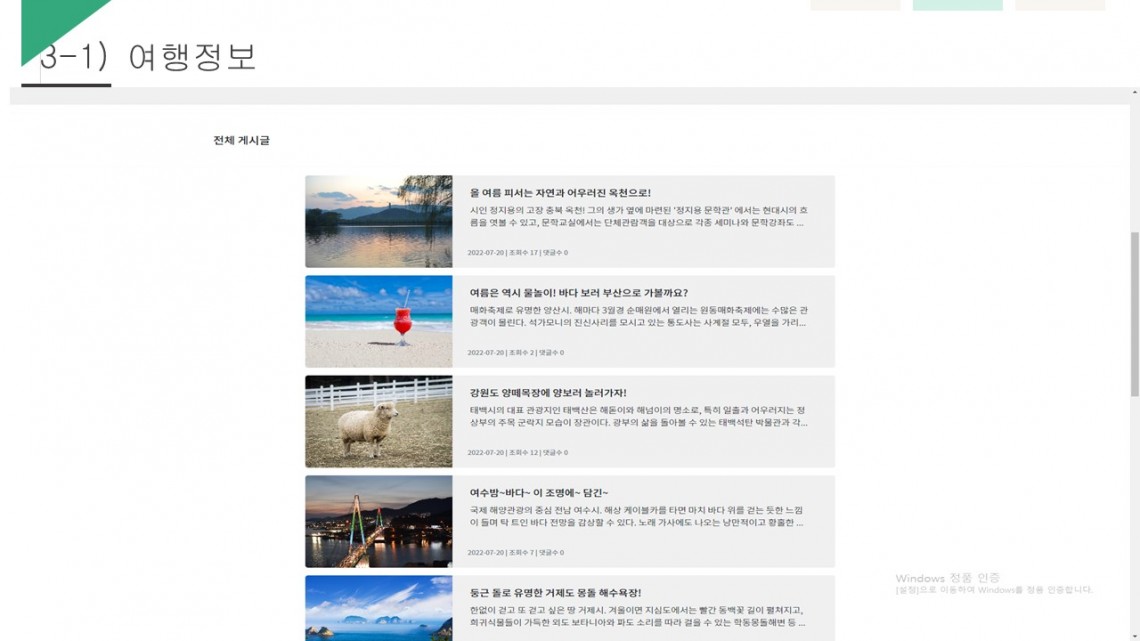Open the red drink beach thumbnail
The width and height of the screenshot is (1140, 641).
click(x=379, y=321)
